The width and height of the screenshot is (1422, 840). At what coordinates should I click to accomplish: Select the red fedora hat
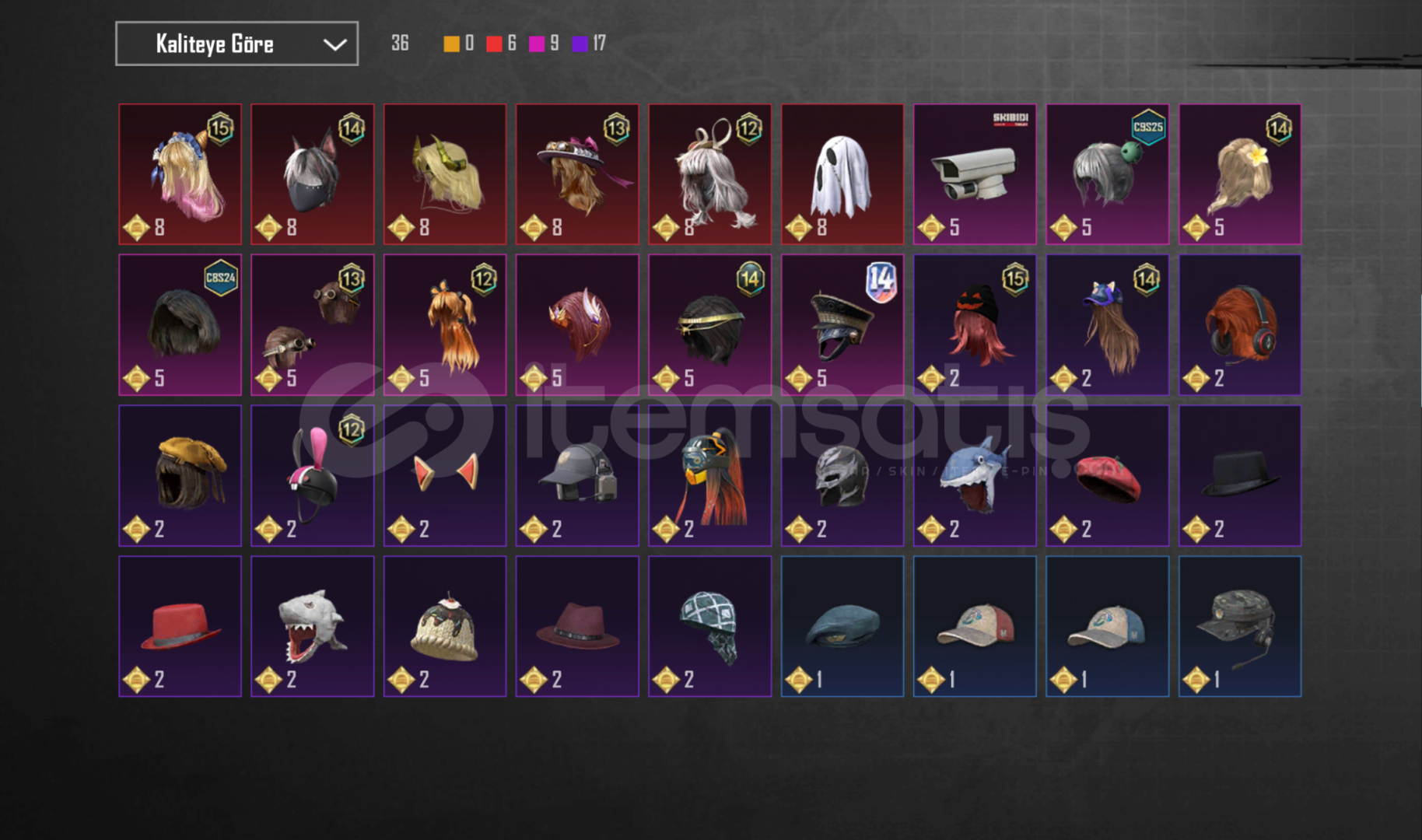click(180, 626)
